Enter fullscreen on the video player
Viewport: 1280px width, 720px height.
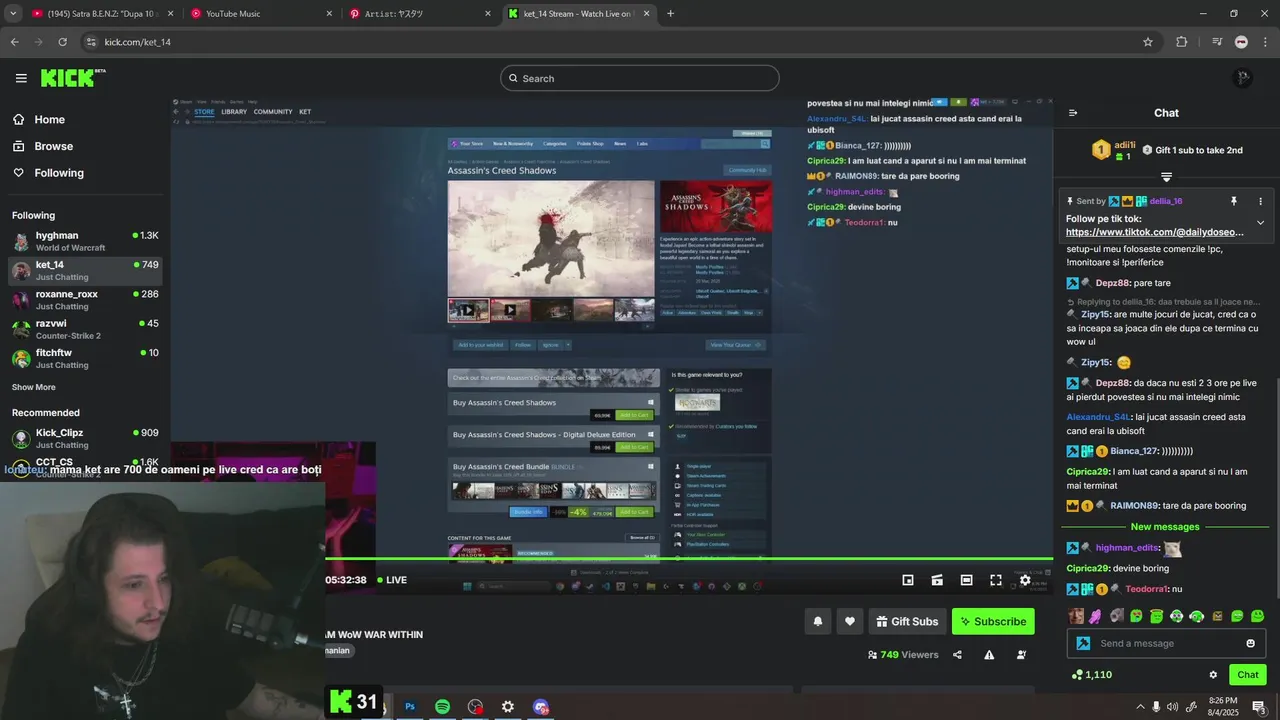[996, 580]
